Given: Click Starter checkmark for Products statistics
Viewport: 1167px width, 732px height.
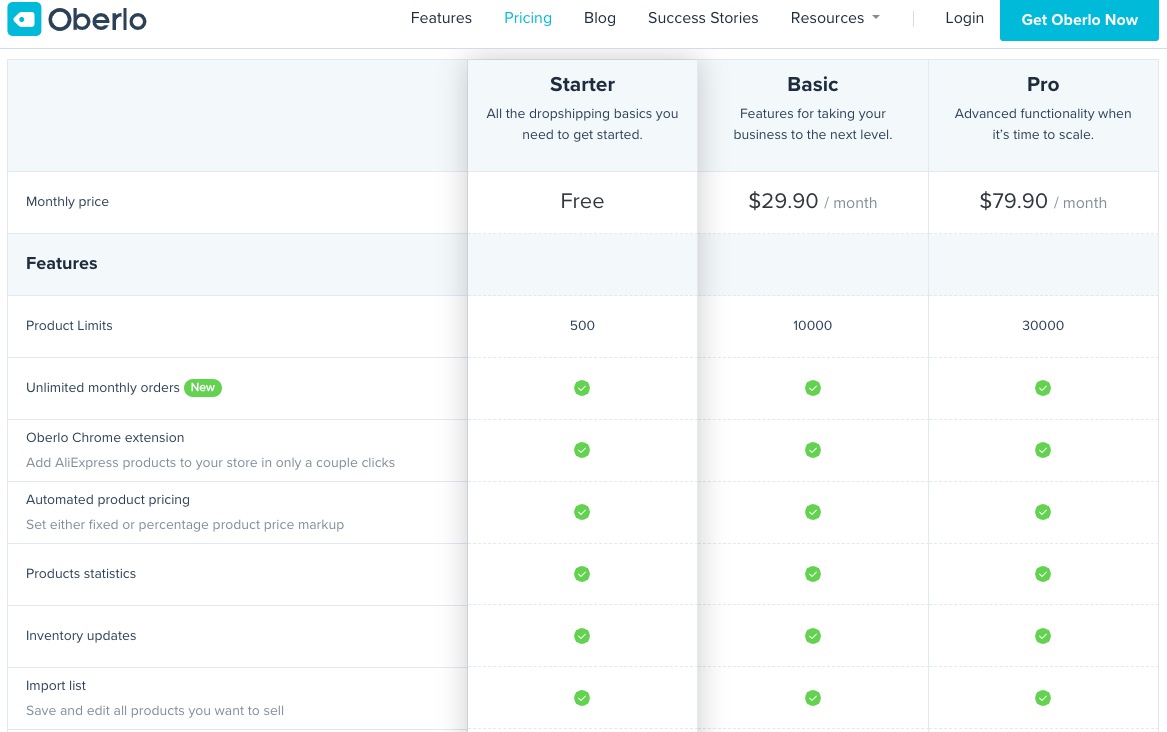Looking at the screenshot, I should (x=582, y=574).
